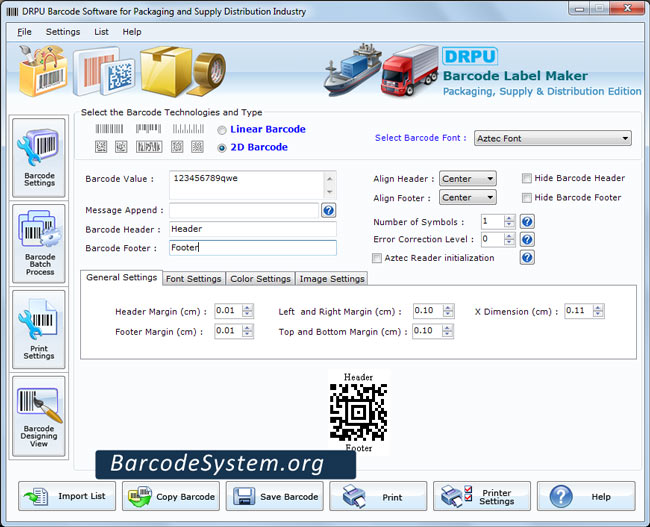Enable Hide Barcode Header checkbox
Image resolution: width=650 pixels, height=527 pixels.
(x=526, y=178)
